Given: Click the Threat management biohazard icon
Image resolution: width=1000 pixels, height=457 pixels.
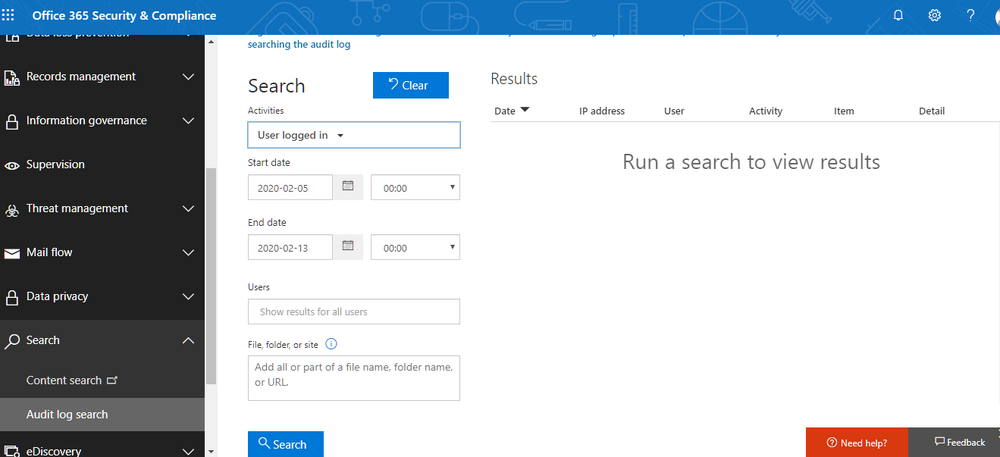Looking at the screenshot, I should (11, 210).
